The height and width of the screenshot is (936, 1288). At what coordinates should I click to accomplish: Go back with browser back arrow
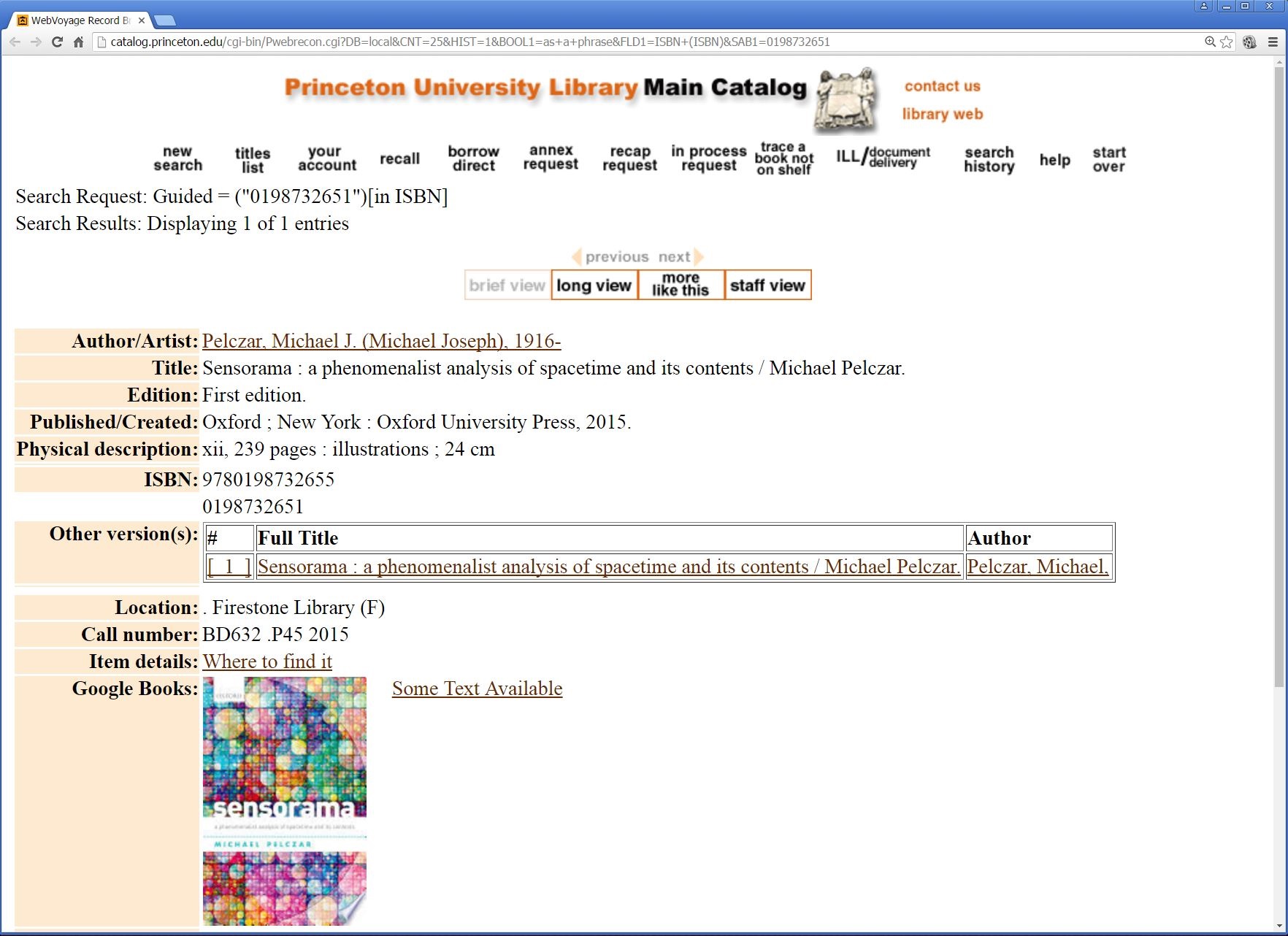pos(15,42)
